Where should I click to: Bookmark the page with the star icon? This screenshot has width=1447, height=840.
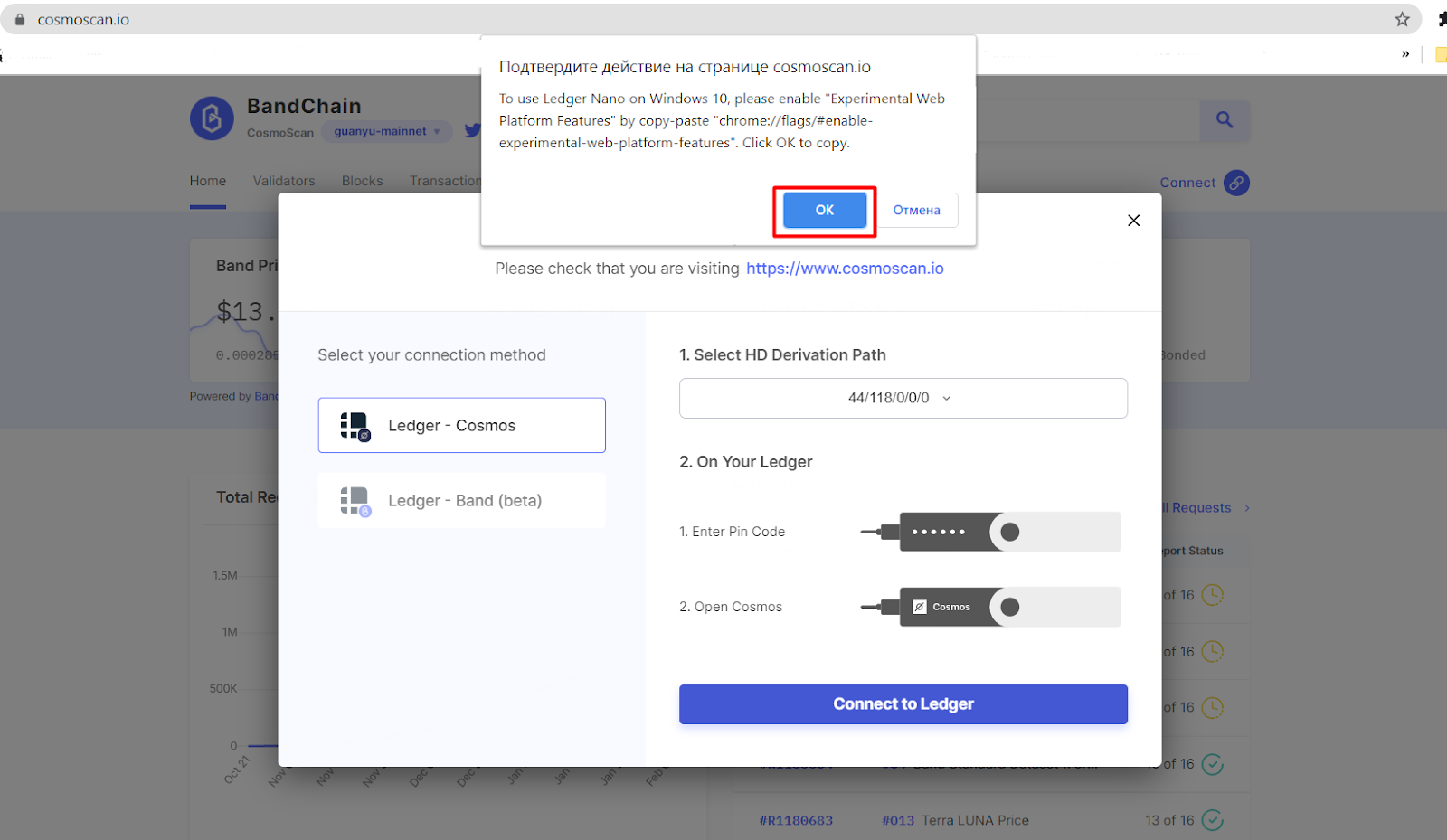(x=1402, y=19)
